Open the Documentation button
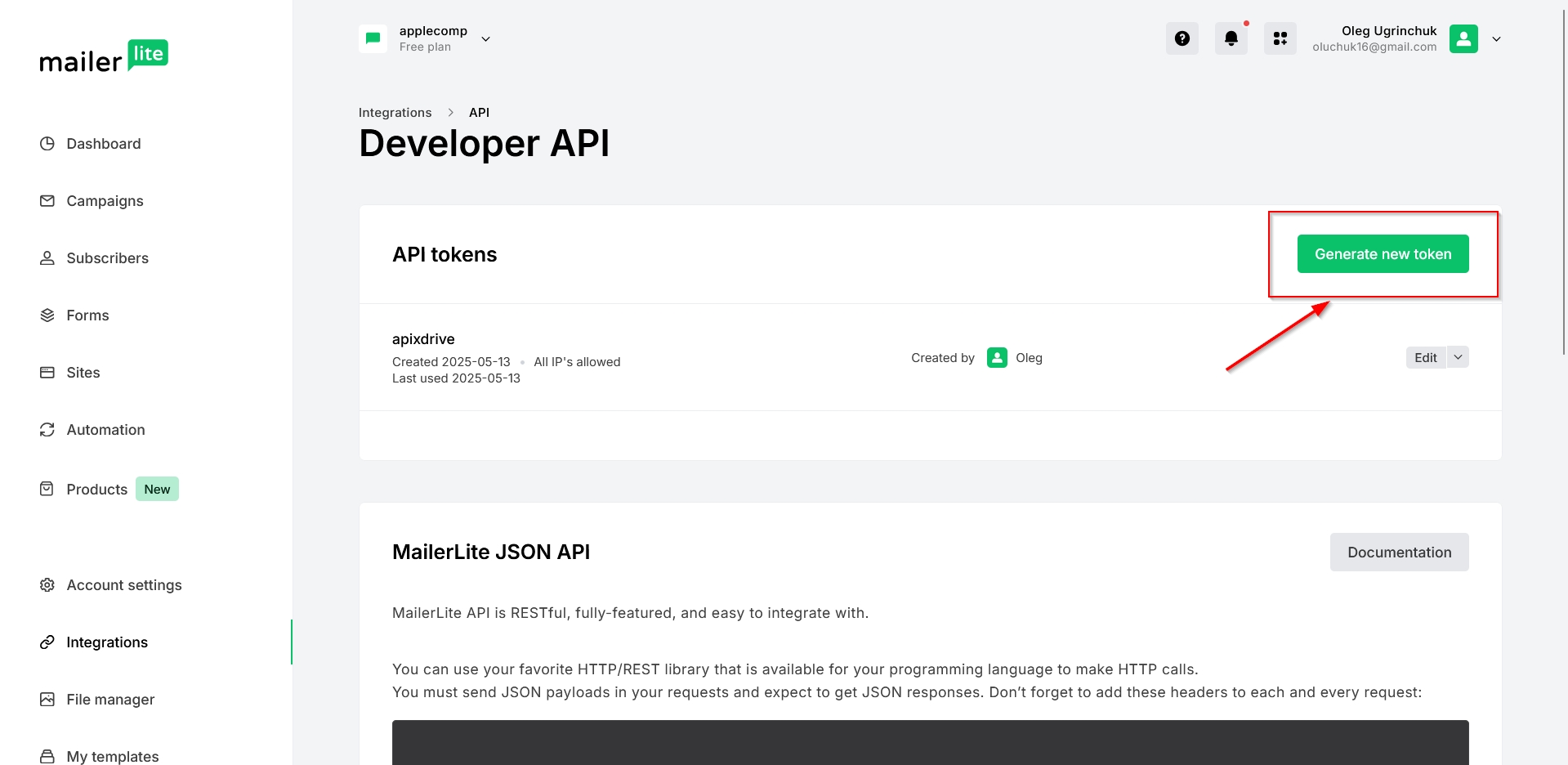Screen dimensions: 1568x765 (x=1399, y=552)
